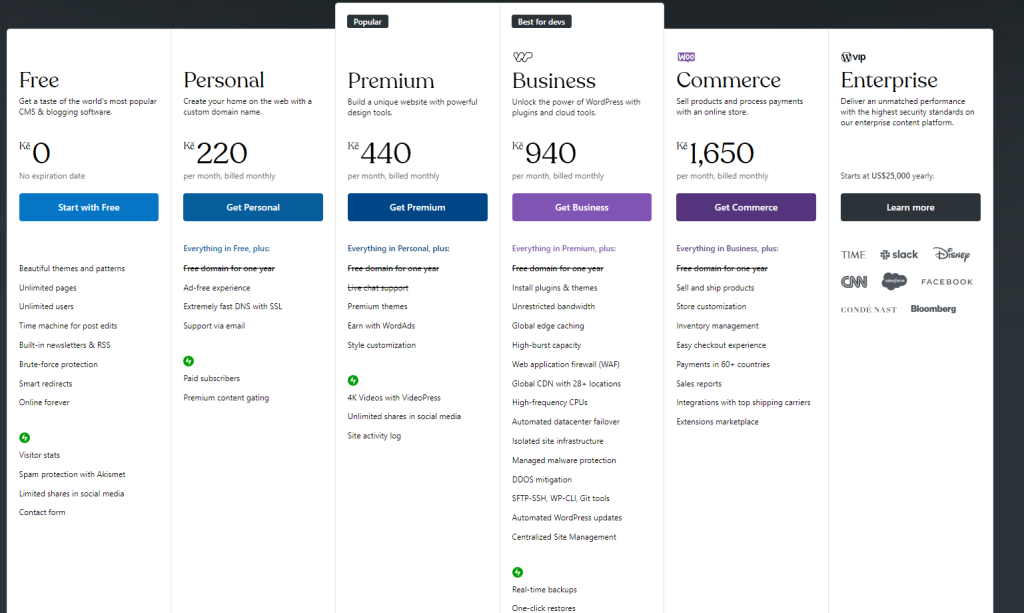Click the Jetpack icon in Free column
Image resolution: width=1024 pixels, height=613 pixels.
tap(24, 437)
